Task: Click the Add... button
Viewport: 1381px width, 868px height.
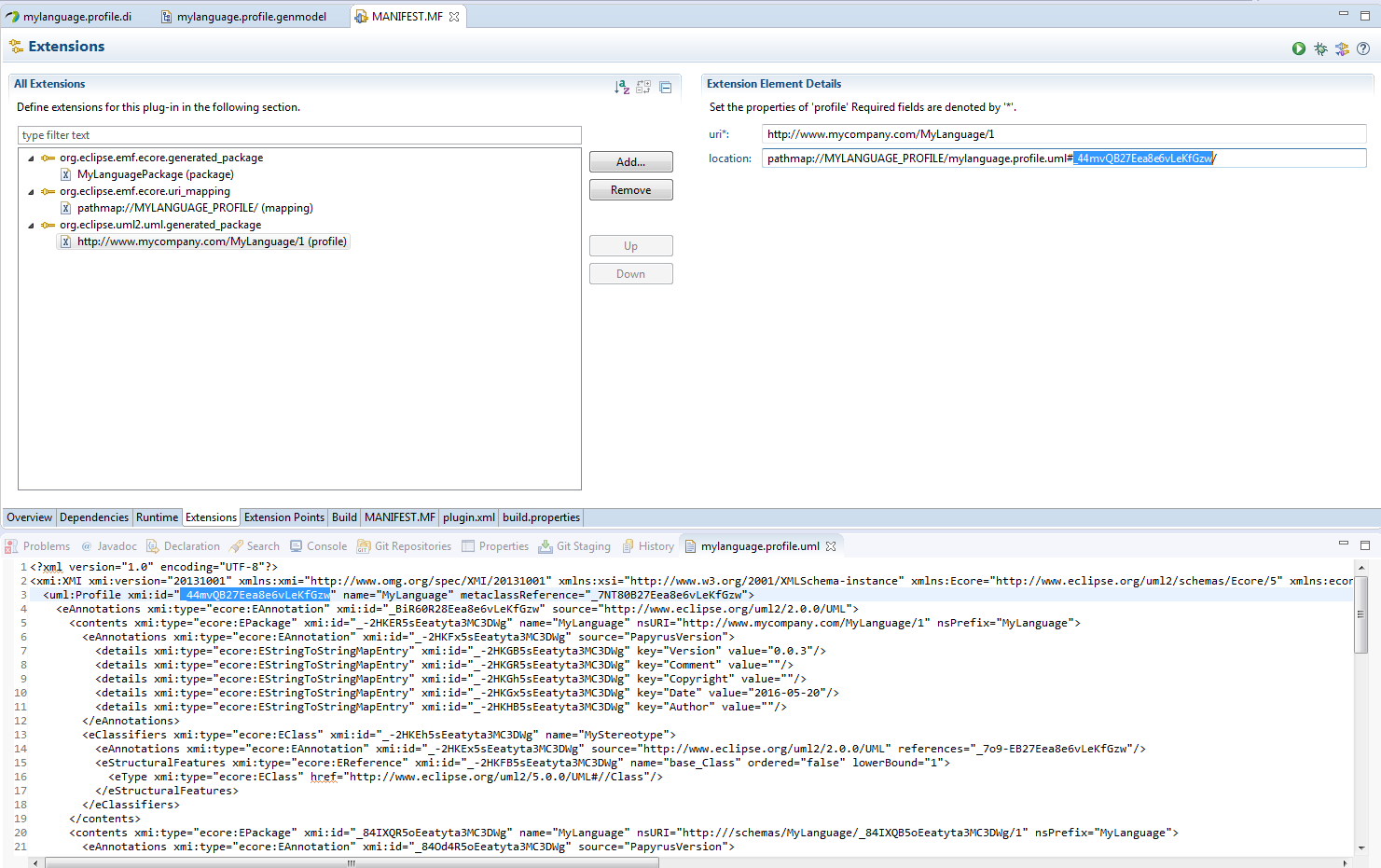Action: tap(631, 162)
